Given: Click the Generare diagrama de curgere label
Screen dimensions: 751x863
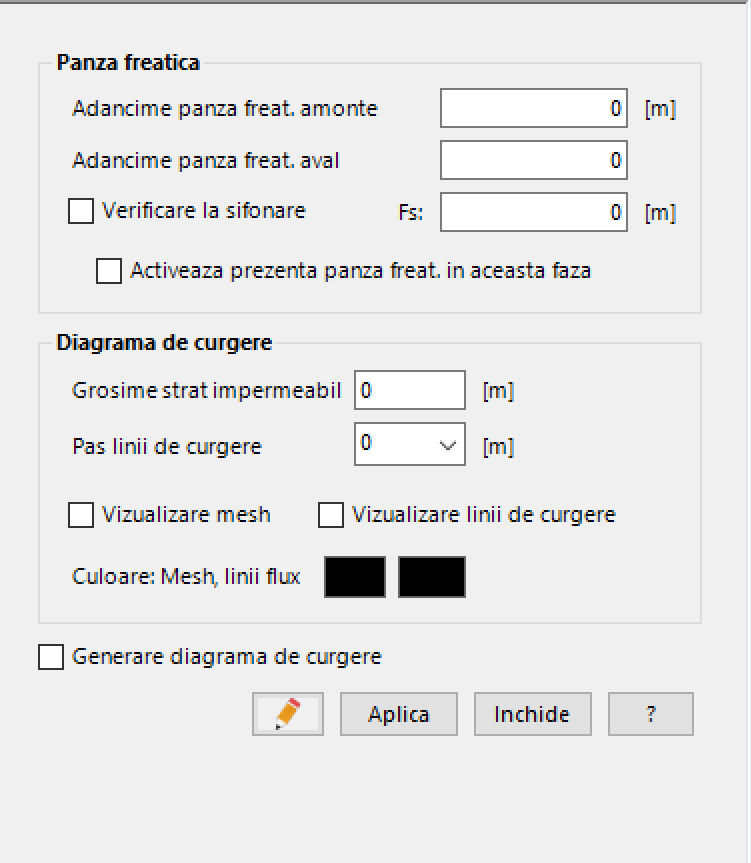Looking at the screenshot, I should pyautogui.click(x=227, y=657).
